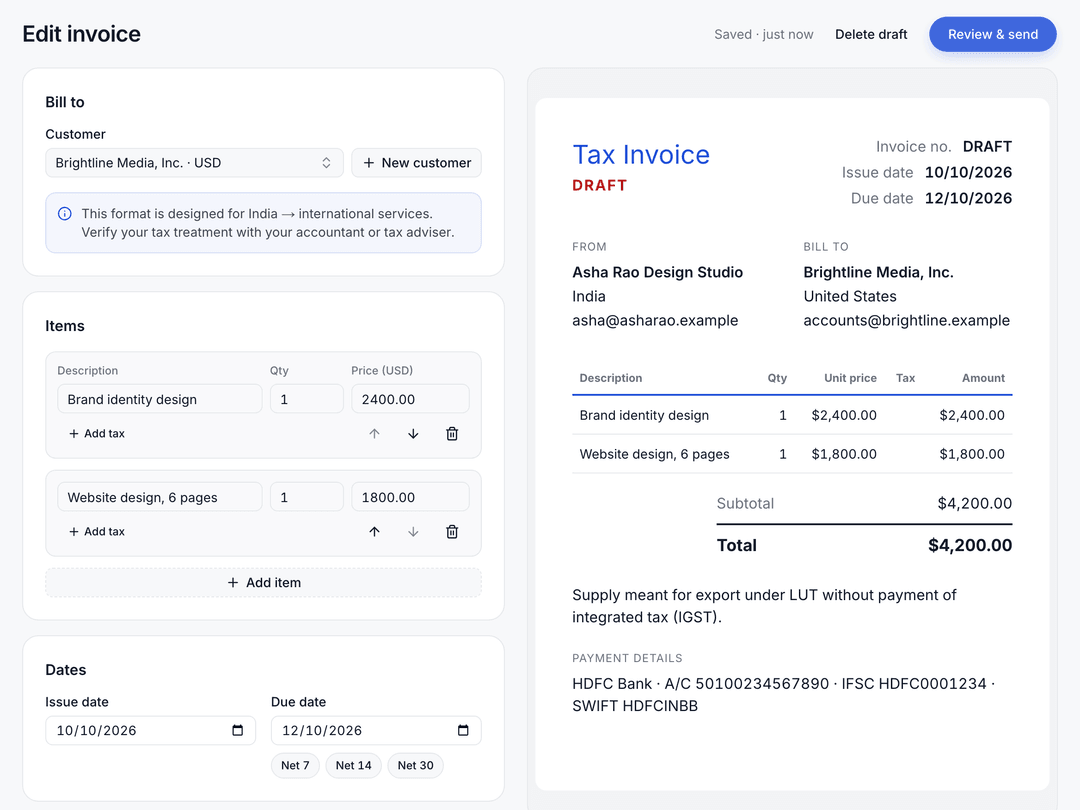Screen dimensions: 1080x810
Task: Click the Brightline Media, Inc. name in preview
Action: click(x=878, y=272)
